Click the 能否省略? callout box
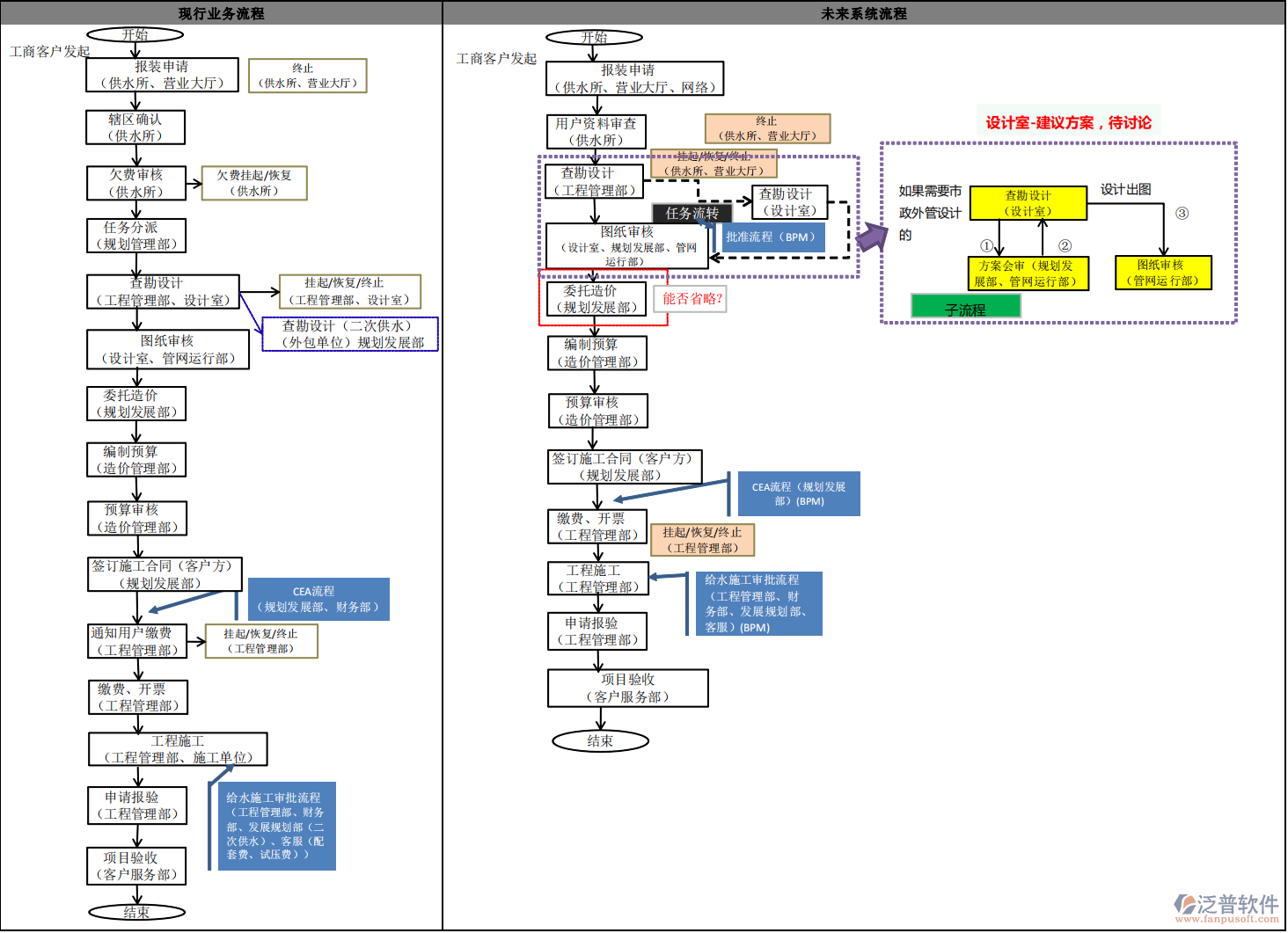This screenshot has width=1288, height=933. tap(692, 299)
